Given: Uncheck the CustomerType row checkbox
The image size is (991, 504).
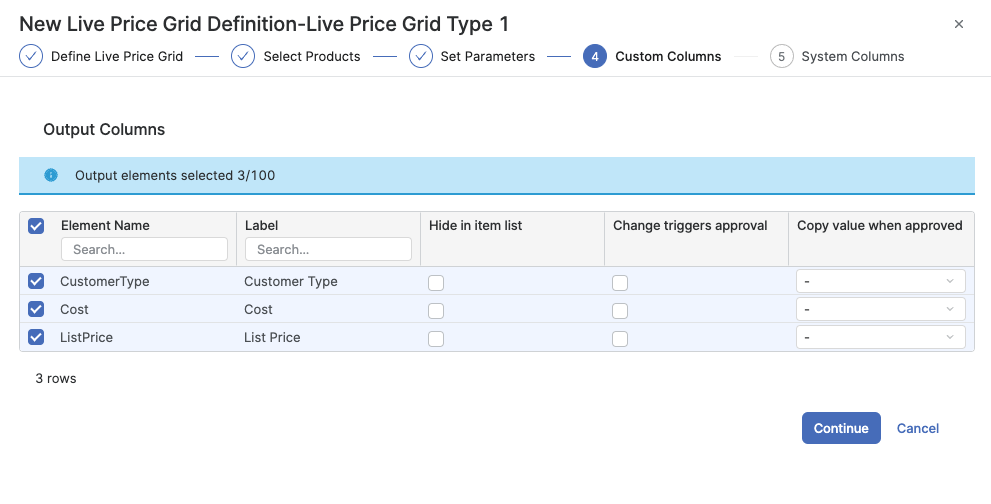Looking at the screenshot, I should coord(36,281).
